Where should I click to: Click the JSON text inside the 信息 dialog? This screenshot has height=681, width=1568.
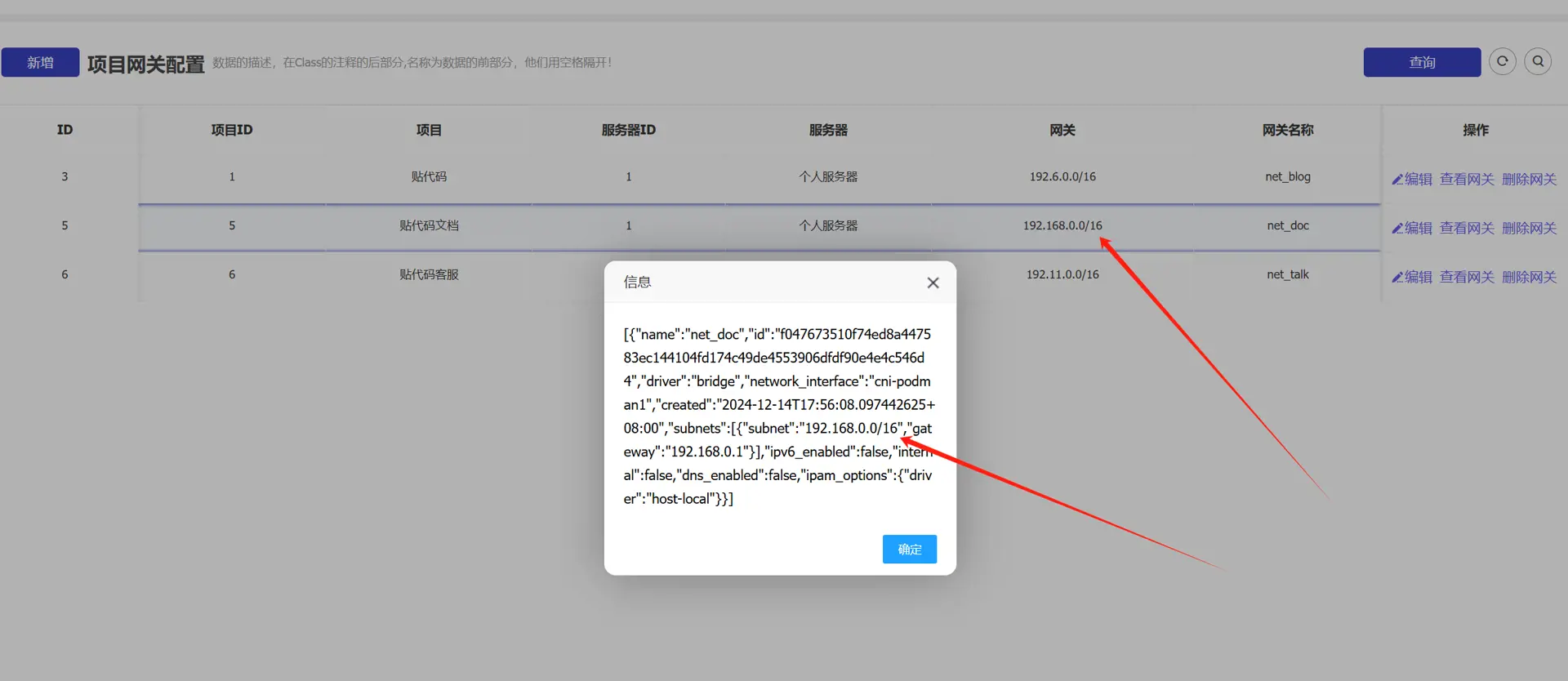778,416
